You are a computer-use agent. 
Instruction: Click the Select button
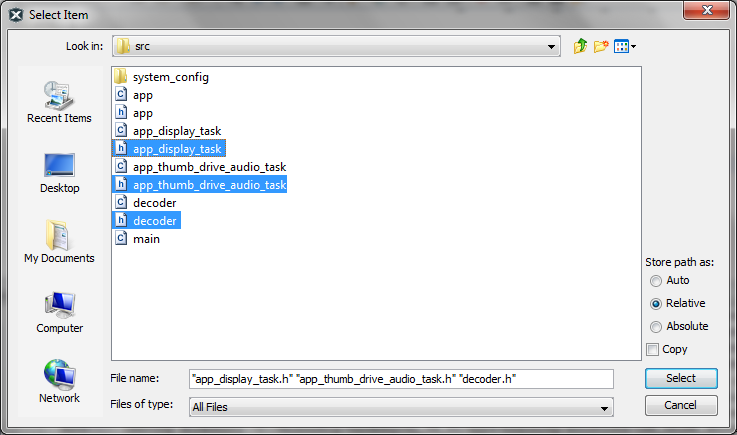681,378
